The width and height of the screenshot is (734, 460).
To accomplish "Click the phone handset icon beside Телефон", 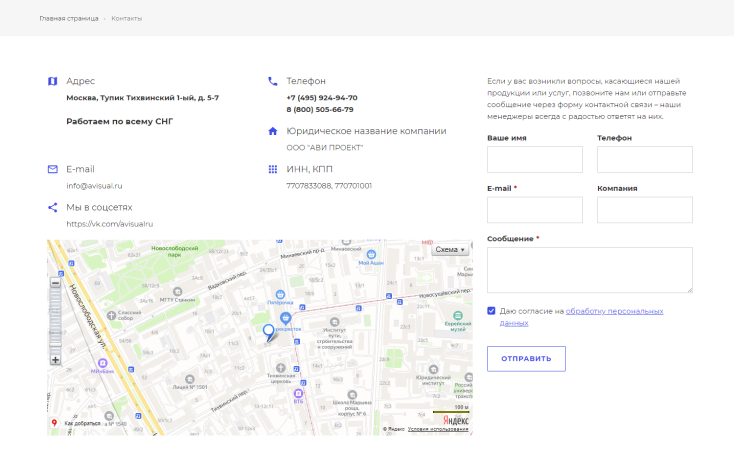I will click(272, 81).
